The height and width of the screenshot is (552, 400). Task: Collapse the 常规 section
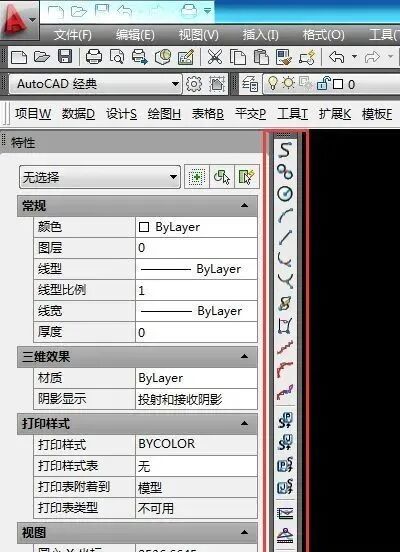[244, 206]
